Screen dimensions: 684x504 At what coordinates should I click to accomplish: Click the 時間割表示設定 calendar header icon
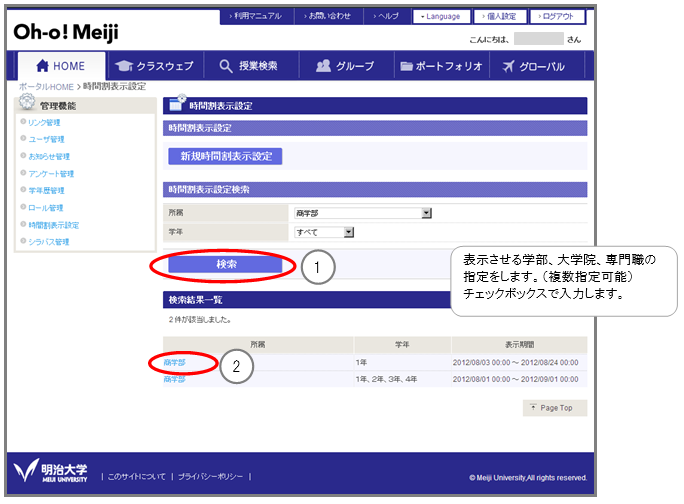(177, 103)
